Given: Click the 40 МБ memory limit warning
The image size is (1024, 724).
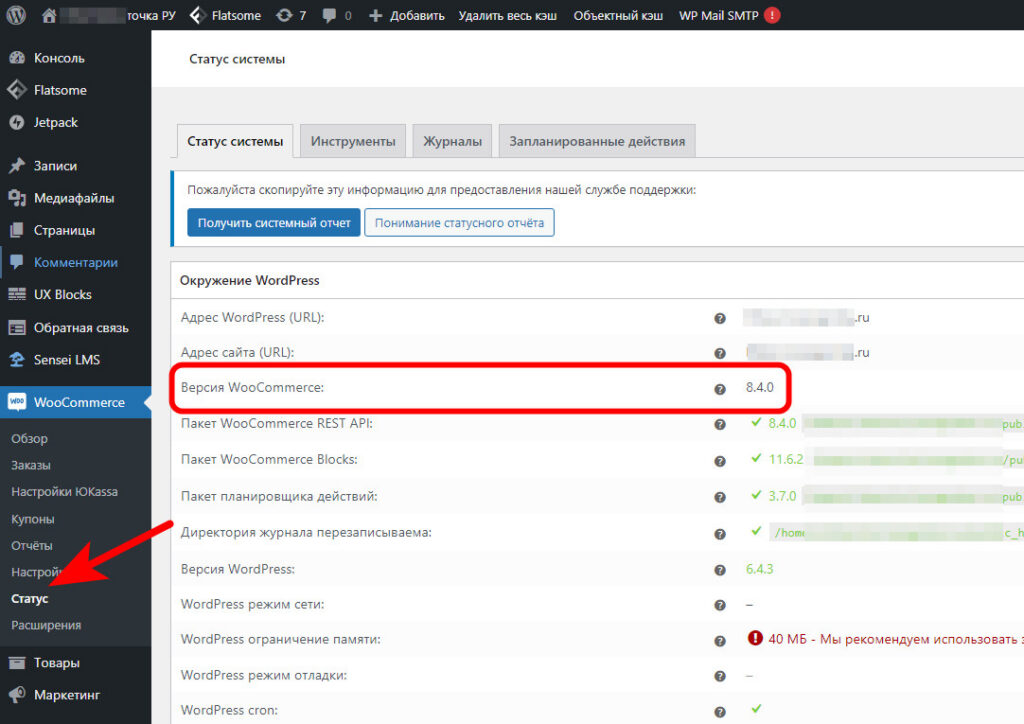Looking at the screenshot, I should [886, 638].
